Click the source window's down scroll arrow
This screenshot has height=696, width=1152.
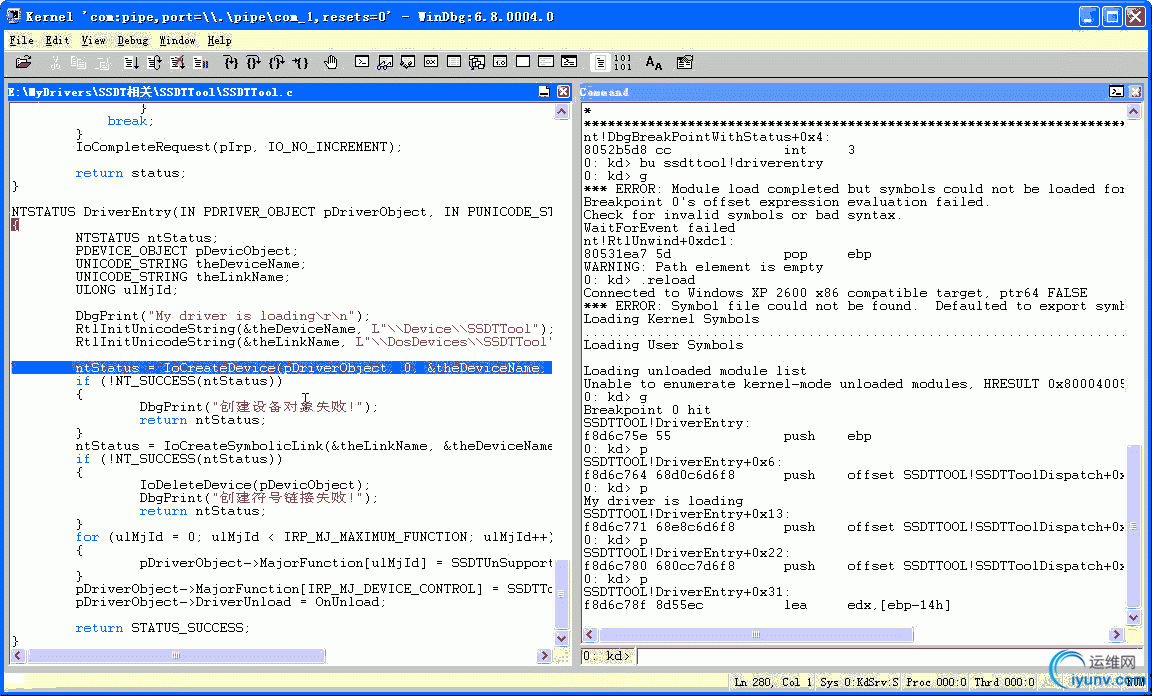(x=562, y=638)
